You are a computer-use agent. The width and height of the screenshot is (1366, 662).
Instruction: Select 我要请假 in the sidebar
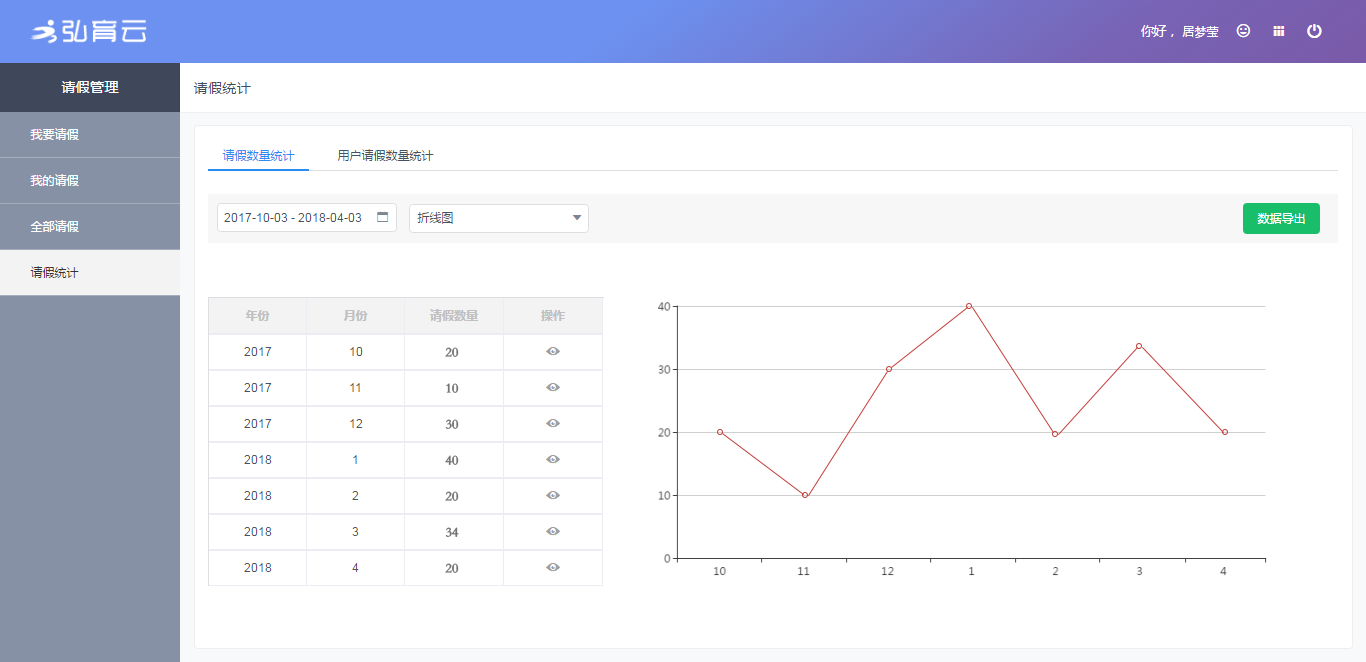(55, 135)
